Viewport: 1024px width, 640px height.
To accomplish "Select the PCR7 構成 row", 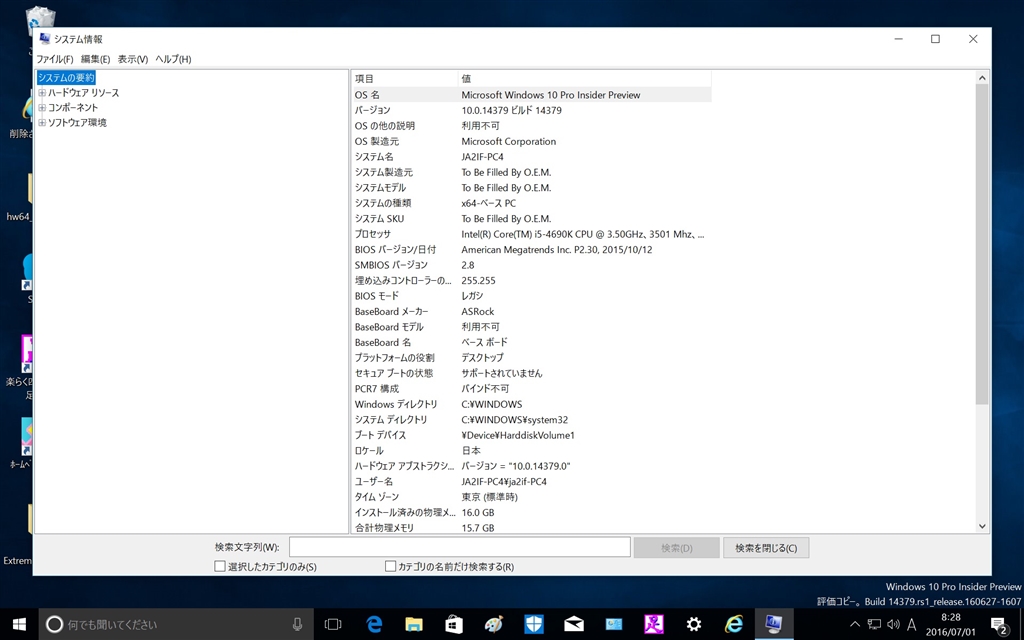I will pyautogui.click(x=532, y=389).
